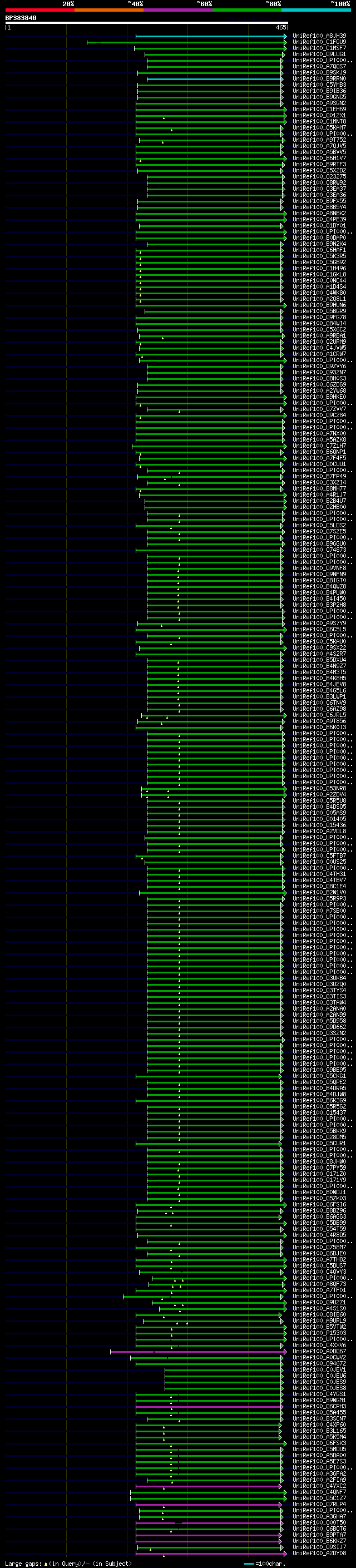
Task: Select hit label UniRef100_A2DY08
Action: click(319, 1554)
